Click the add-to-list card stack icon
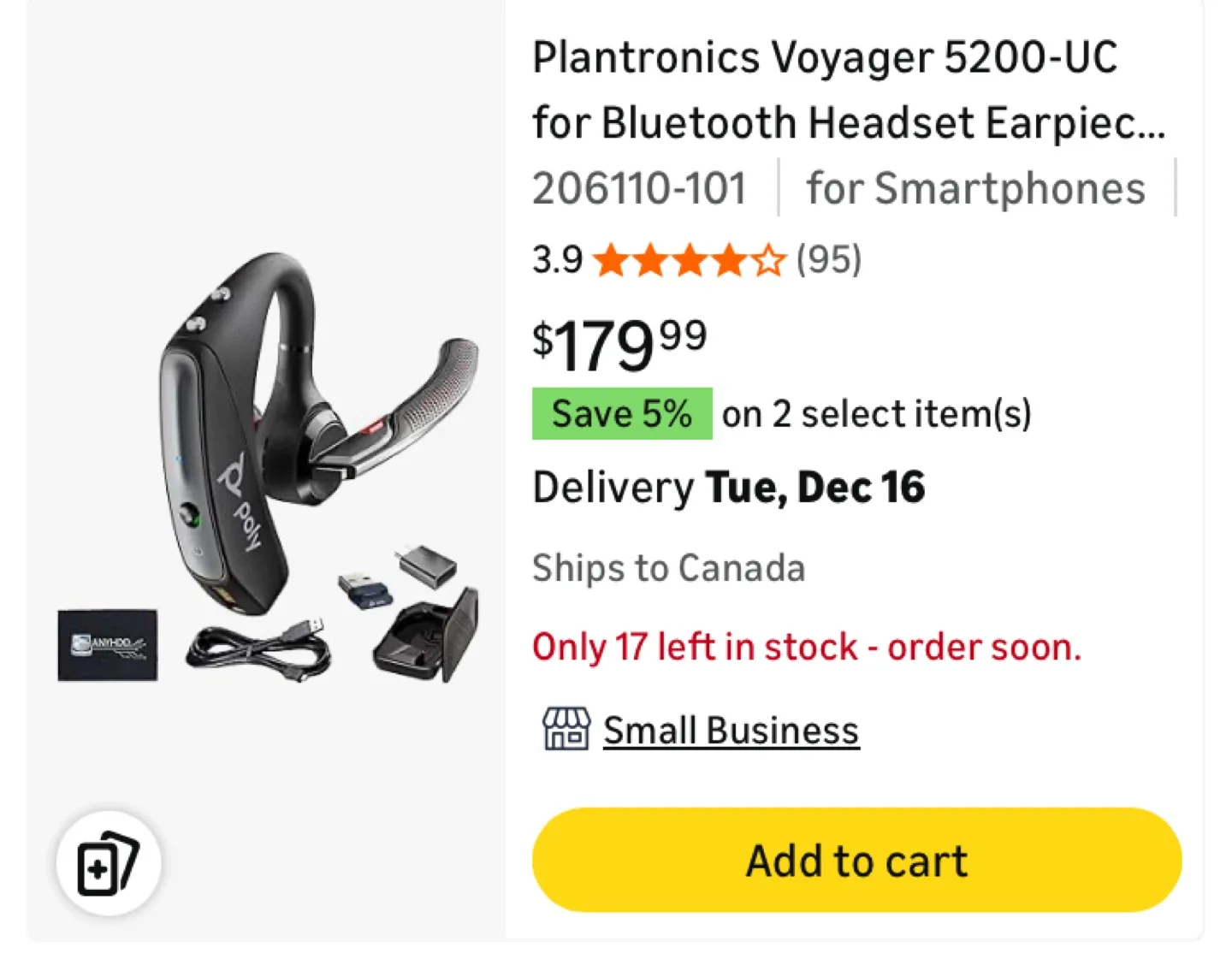 (x=107, y=864)
